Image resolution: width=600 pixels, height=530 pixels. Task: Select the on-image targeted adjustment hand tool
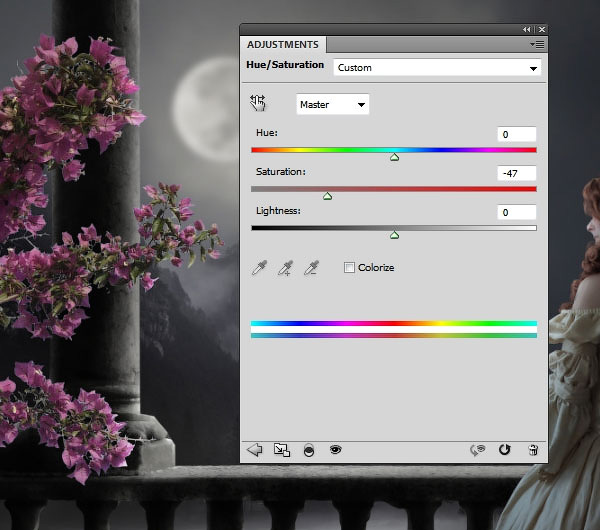(x=258, y=103)
